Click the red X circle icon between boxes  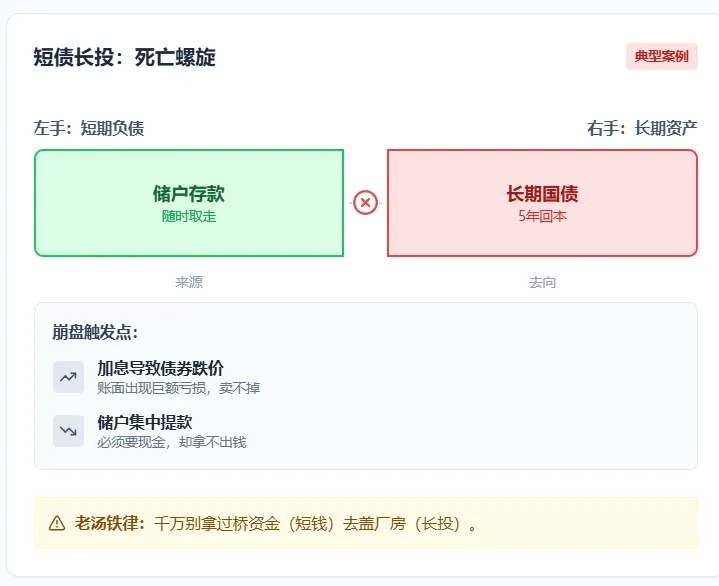point(365,203)
